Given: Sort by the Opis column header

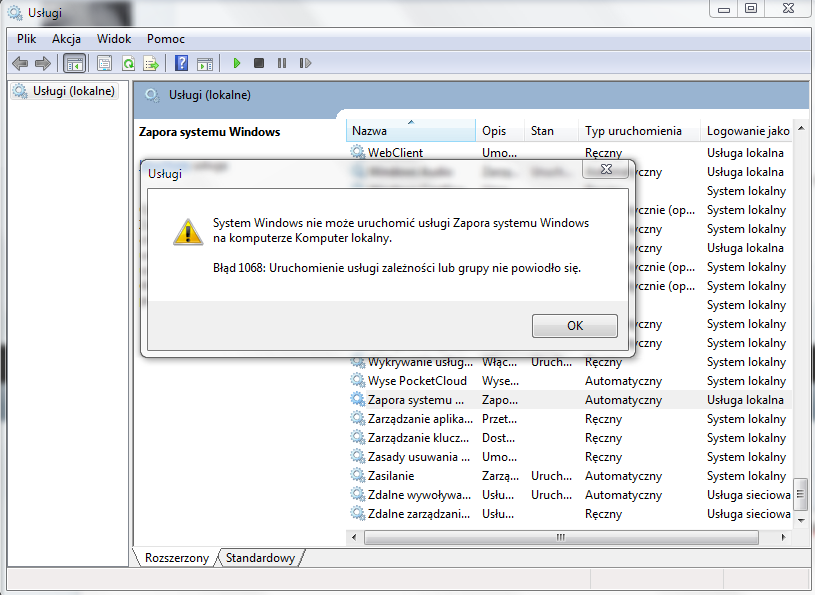Looking at the screenshot, I should coord(500,131).
